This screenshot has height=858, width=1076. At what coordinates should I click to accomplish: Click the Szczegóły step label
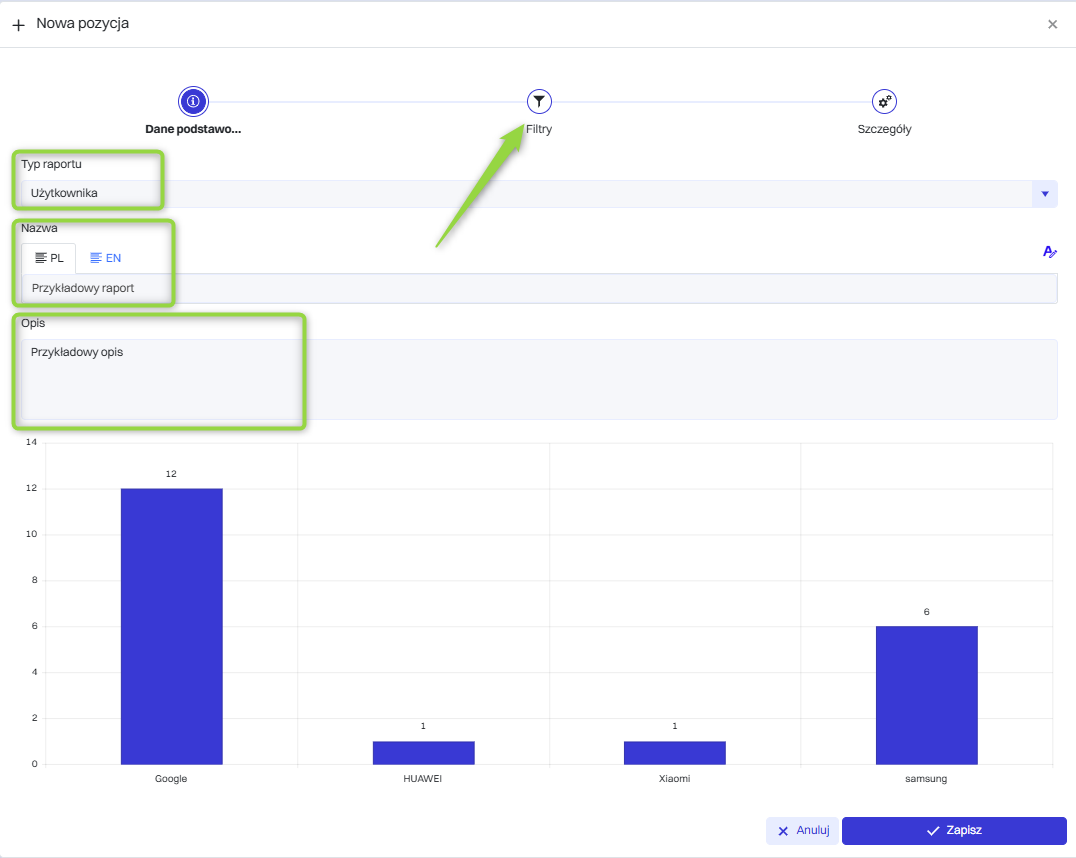(884, 129)
